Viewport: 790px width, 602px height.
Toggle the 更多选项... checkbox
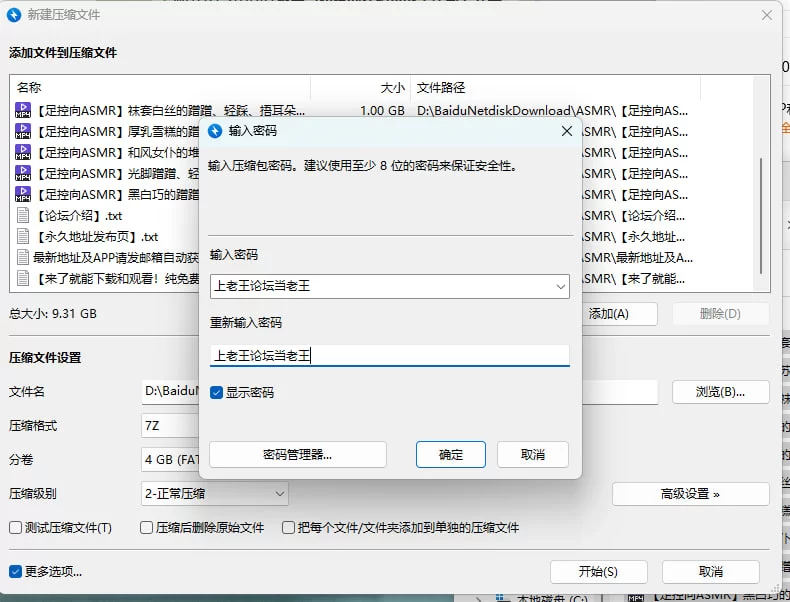(x=16, y=571)
